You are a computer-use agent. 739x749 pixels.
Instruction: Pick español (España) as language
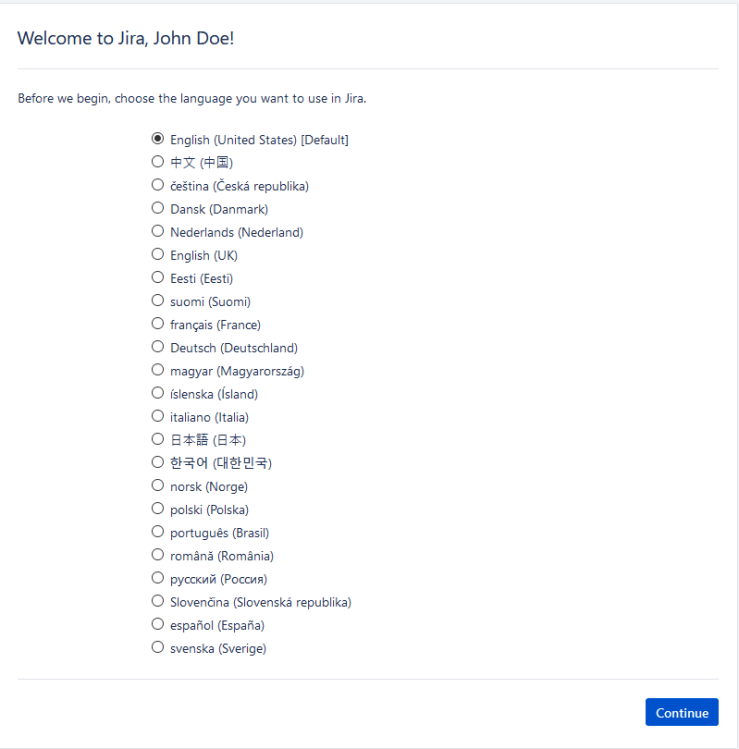pyautogui.click(x=157, y=624)
